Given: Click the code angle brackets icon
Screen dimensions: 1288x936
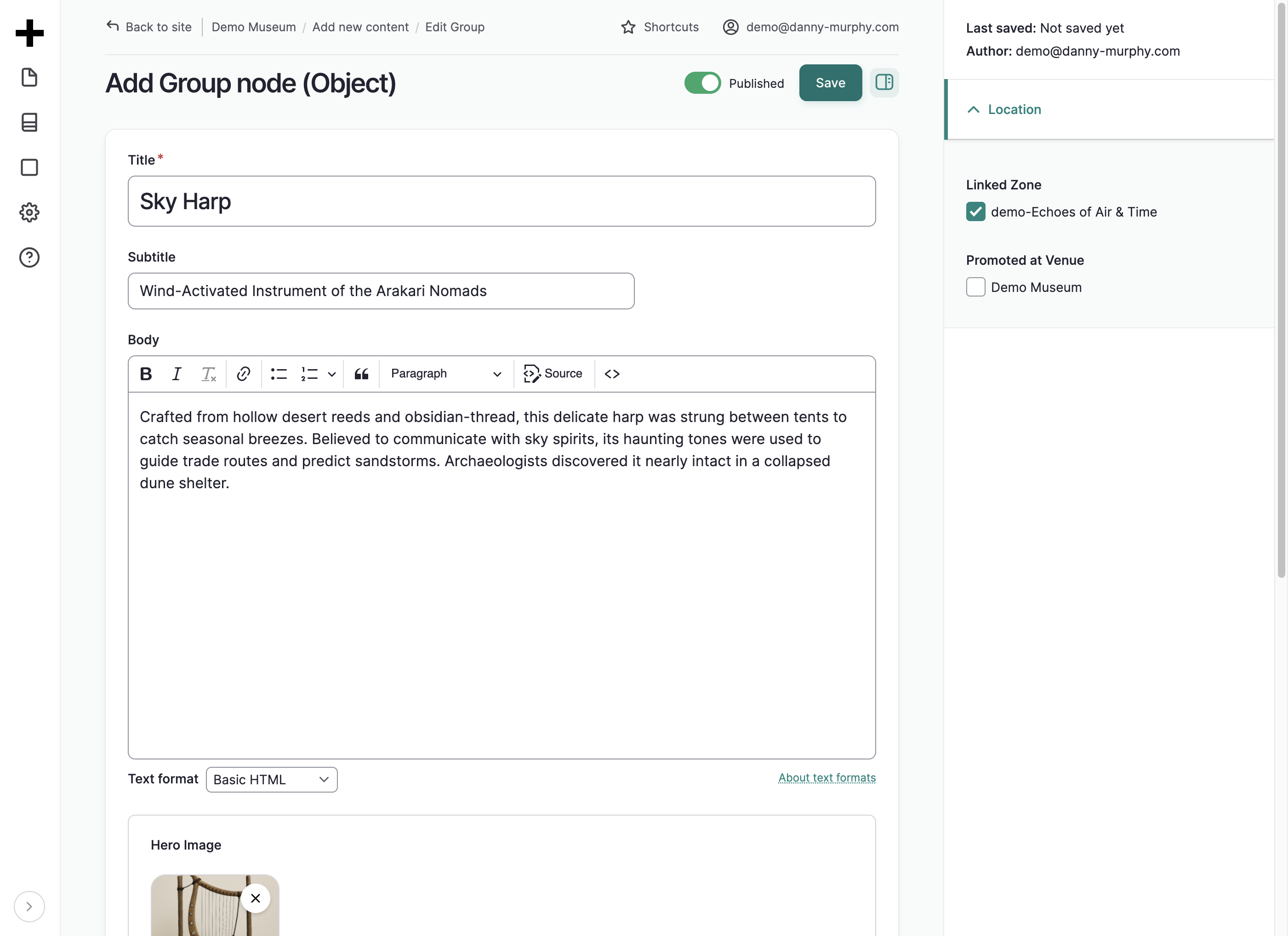Looking at the screenshot, I should point(612,374).
